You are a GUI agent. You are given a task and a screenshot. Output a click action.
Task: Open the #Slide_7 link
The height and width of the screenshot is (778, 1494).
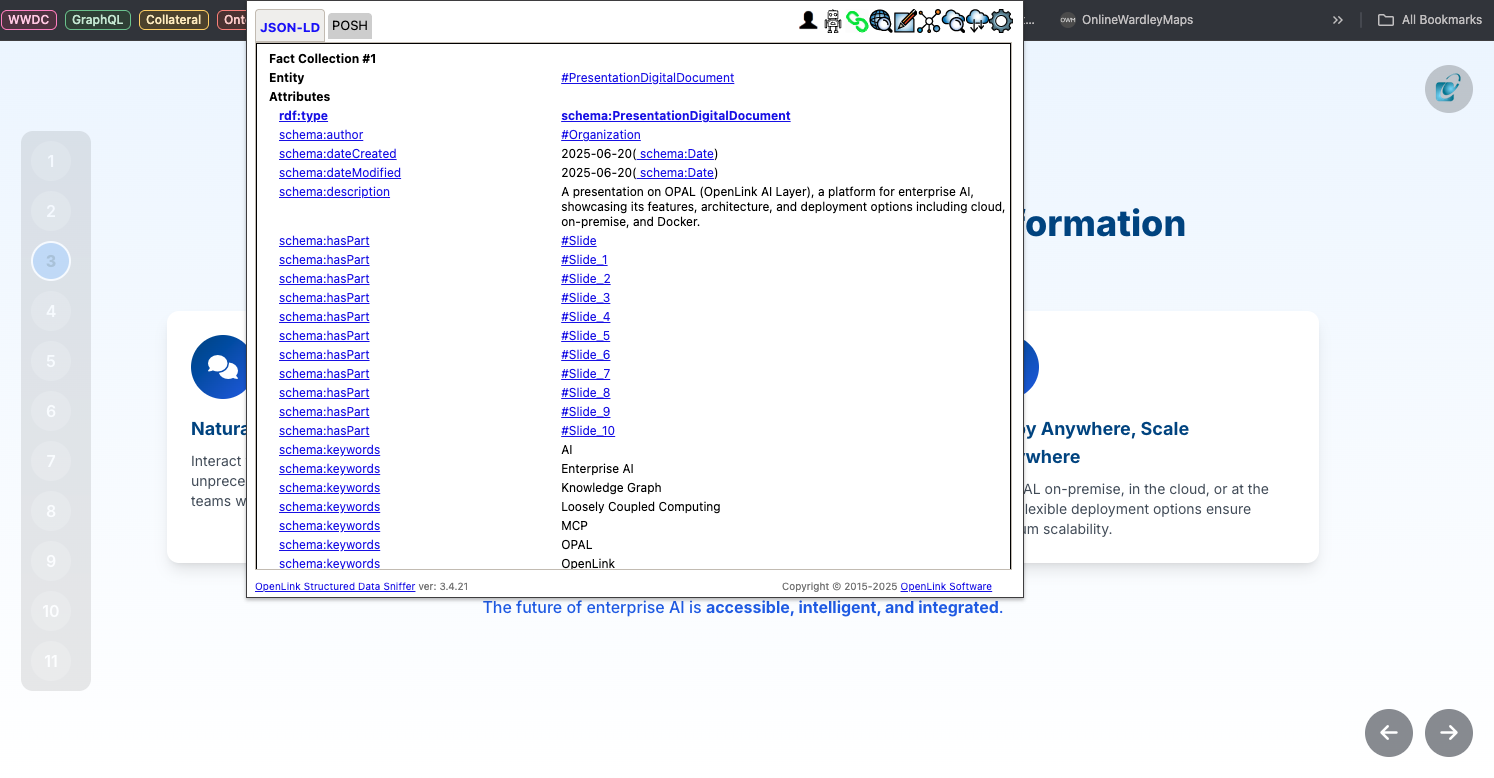tap(586, 374)
